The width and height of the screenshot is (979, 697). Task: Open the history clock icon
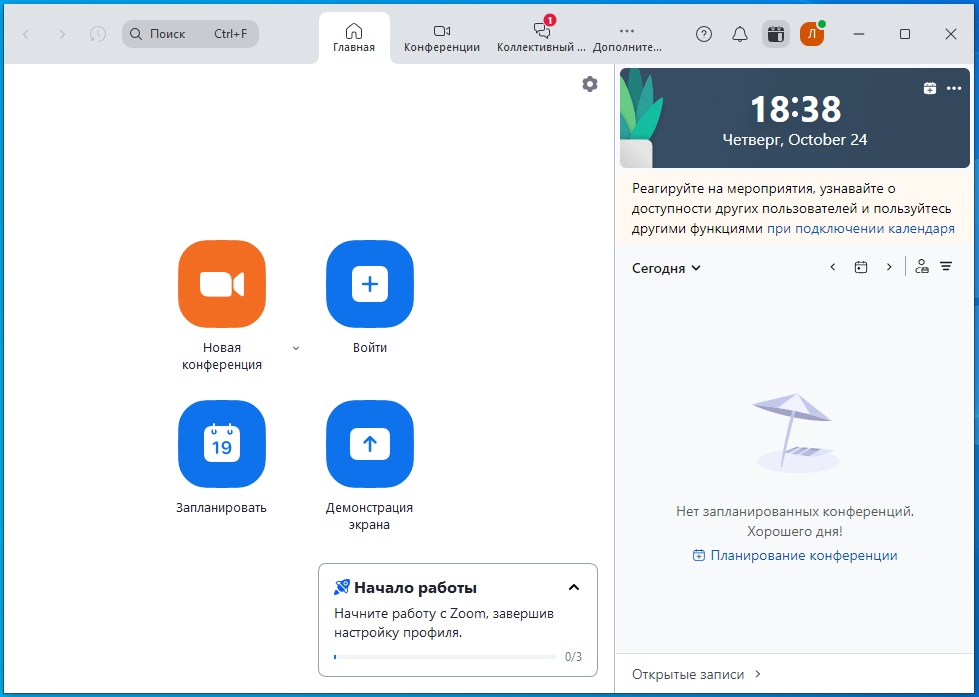pyautogui.click(x=97, y=34)
